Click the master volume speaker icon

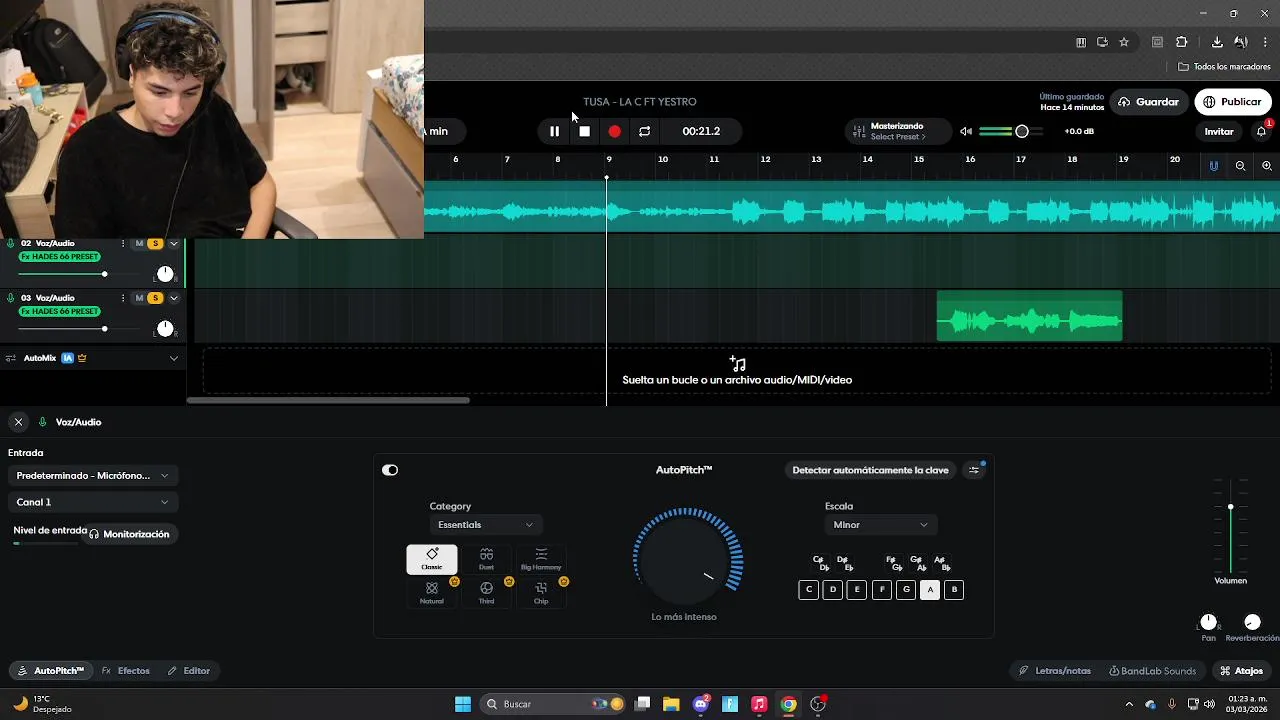point(966,131)
